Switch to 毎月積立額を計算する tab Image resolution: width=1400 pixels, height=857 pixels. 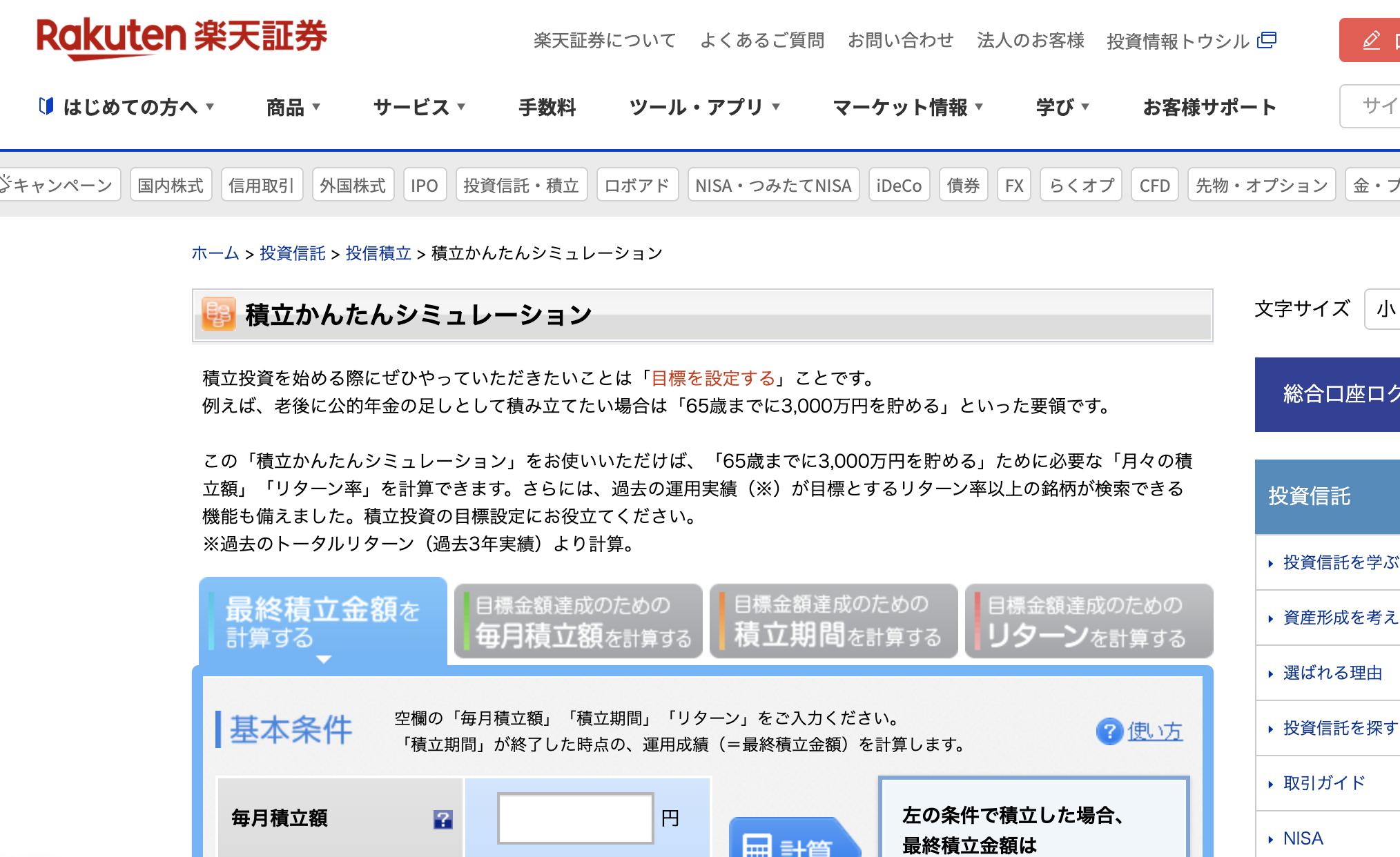[579, 621]
